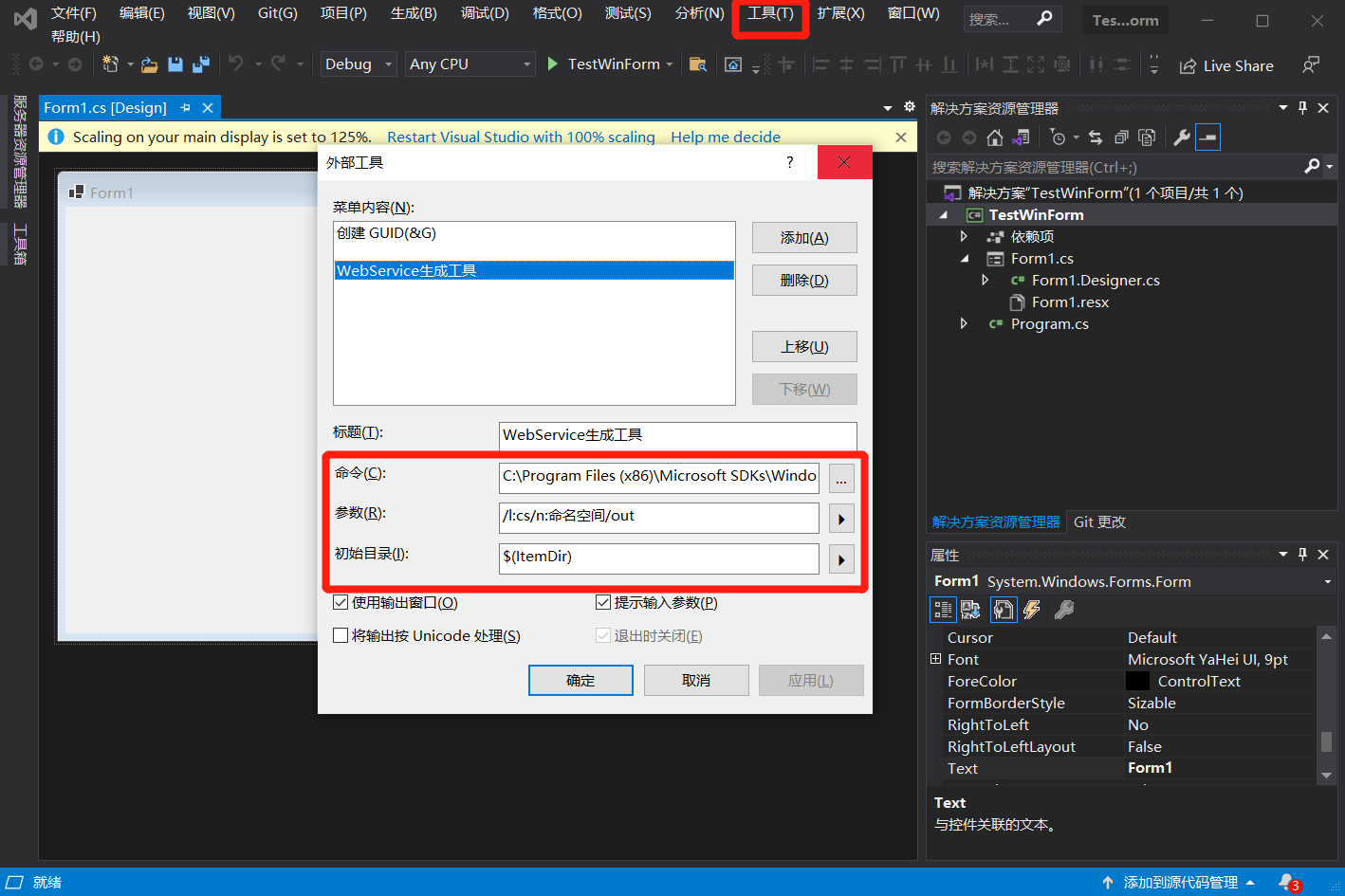Click the 参数 arguments input field
1345x896 pixels.
[658, 517]
